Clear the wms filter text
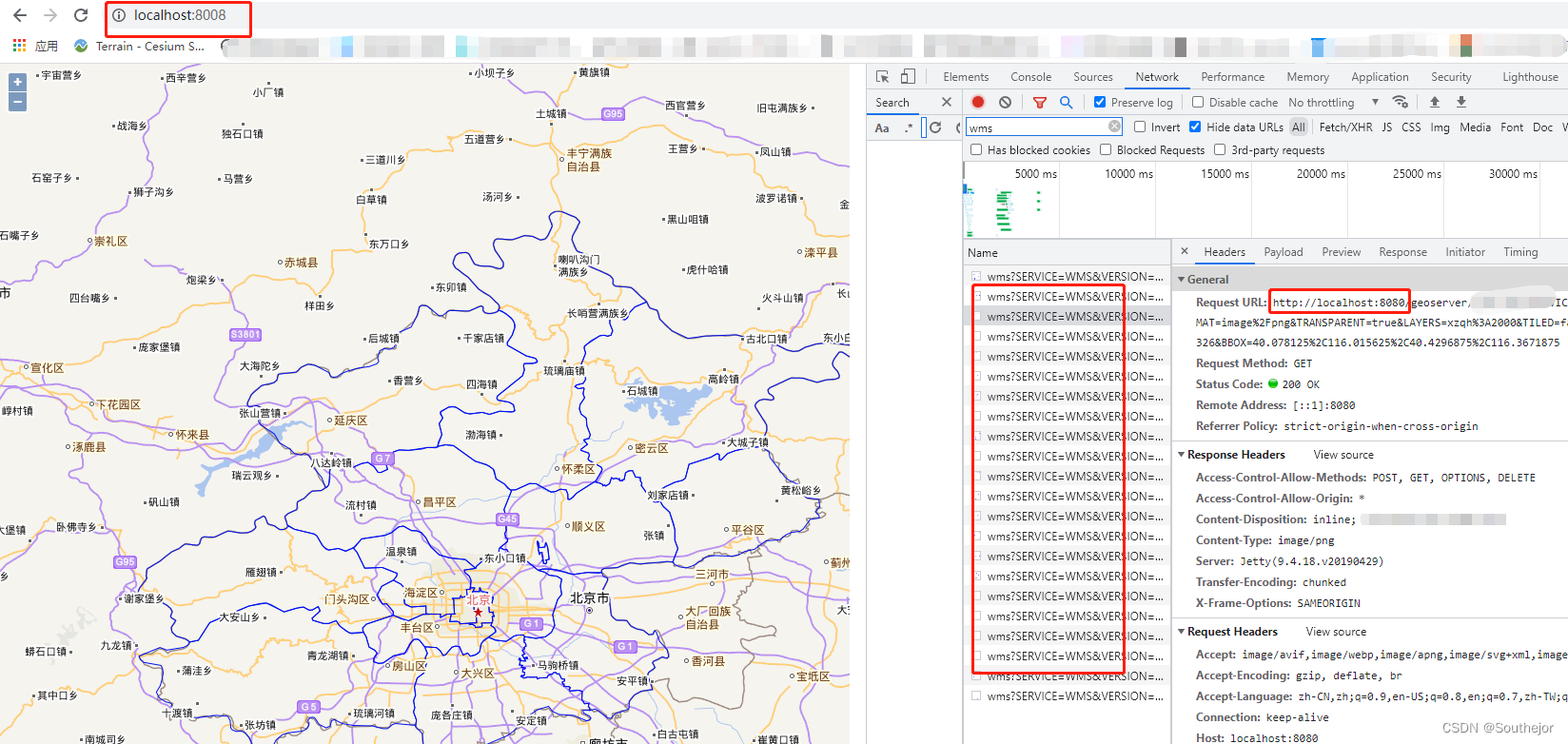The width and height of the screenshot is (1568, 744). coord(1114,127)
